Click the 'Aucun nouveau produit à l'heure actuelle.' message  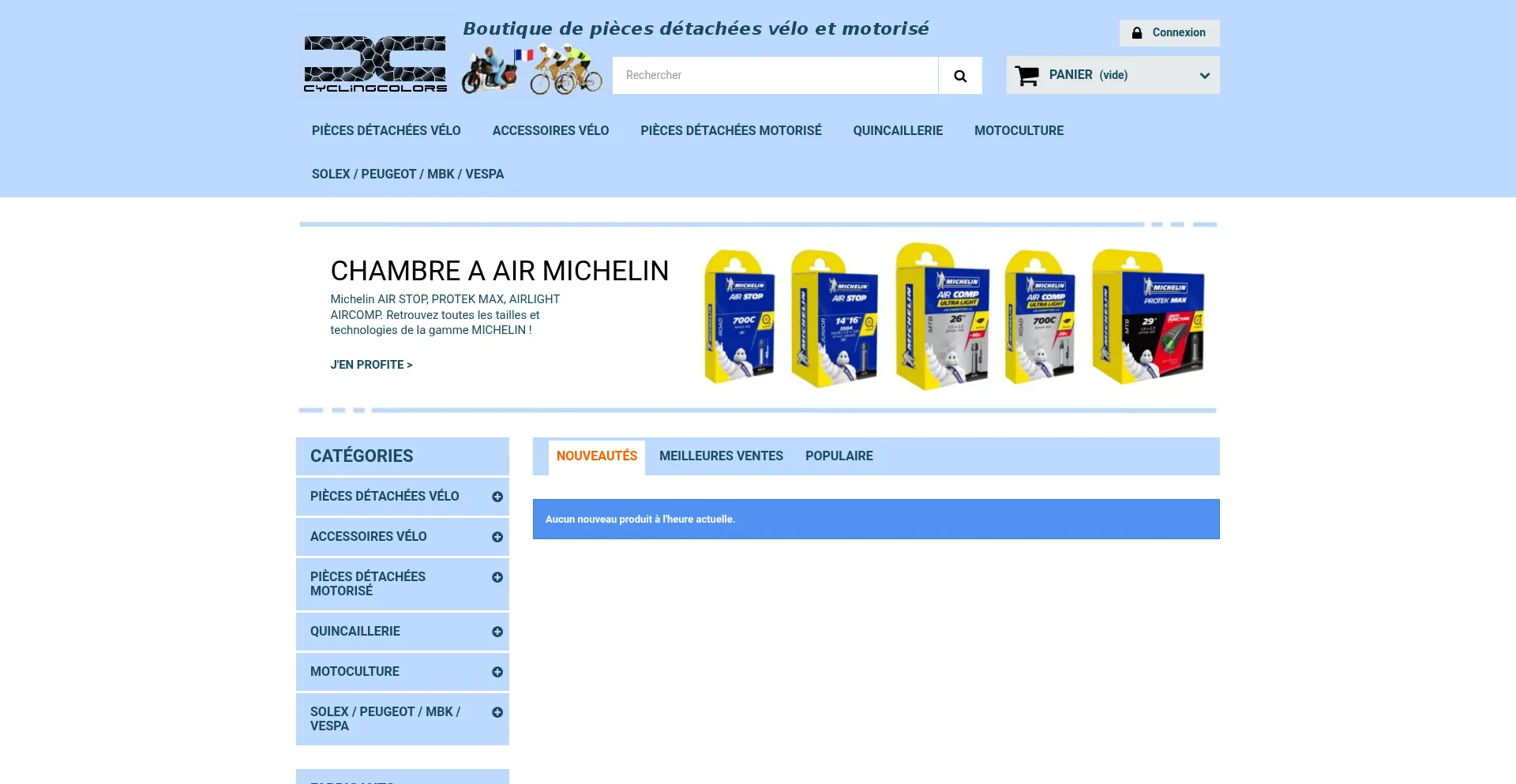pyautogui.click(x=640, y=520)
